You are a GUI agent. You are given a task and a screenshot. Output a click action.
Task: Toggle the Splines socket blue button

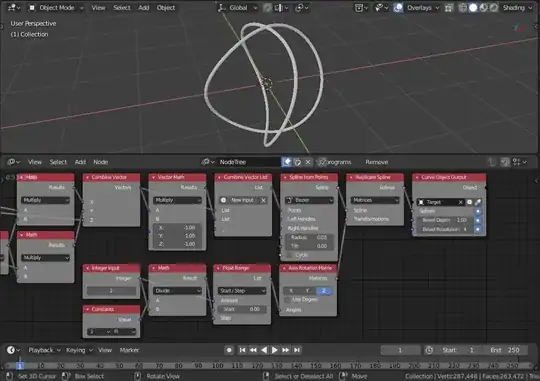pos(478,211)
